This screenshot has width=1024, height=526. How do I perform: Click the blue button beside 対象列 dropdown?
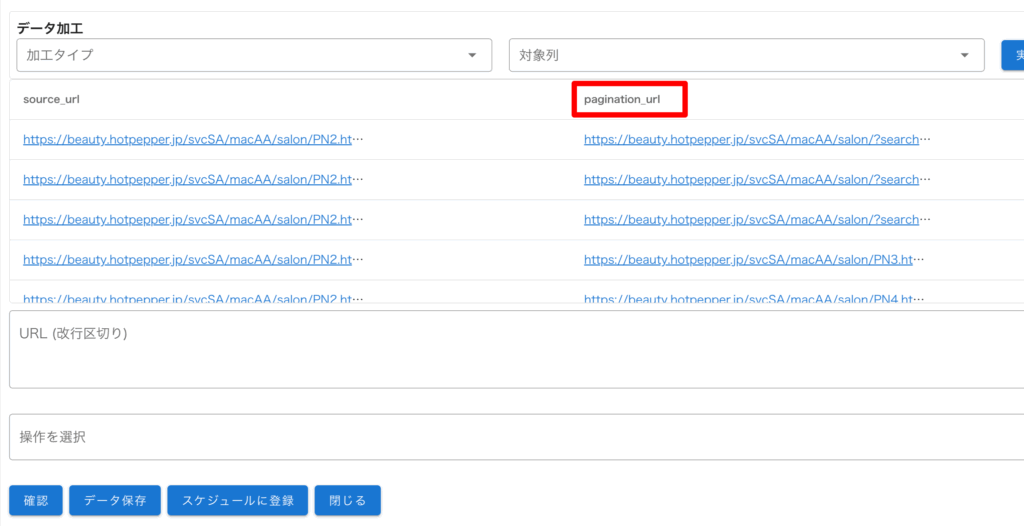pyautogui.click(x=1012, y=55)
